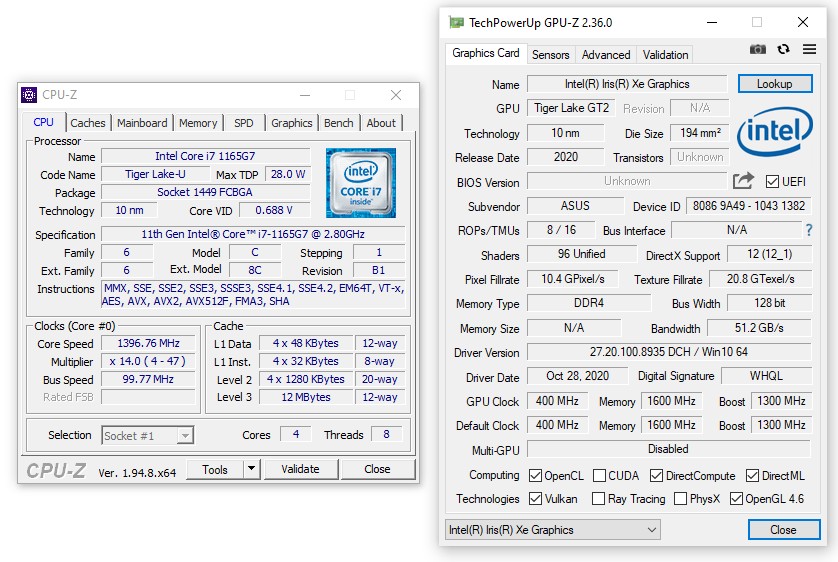This screenshot has width=838, height=562.
Task: Click the Threads value 8
Action: [x=386, y=434]
